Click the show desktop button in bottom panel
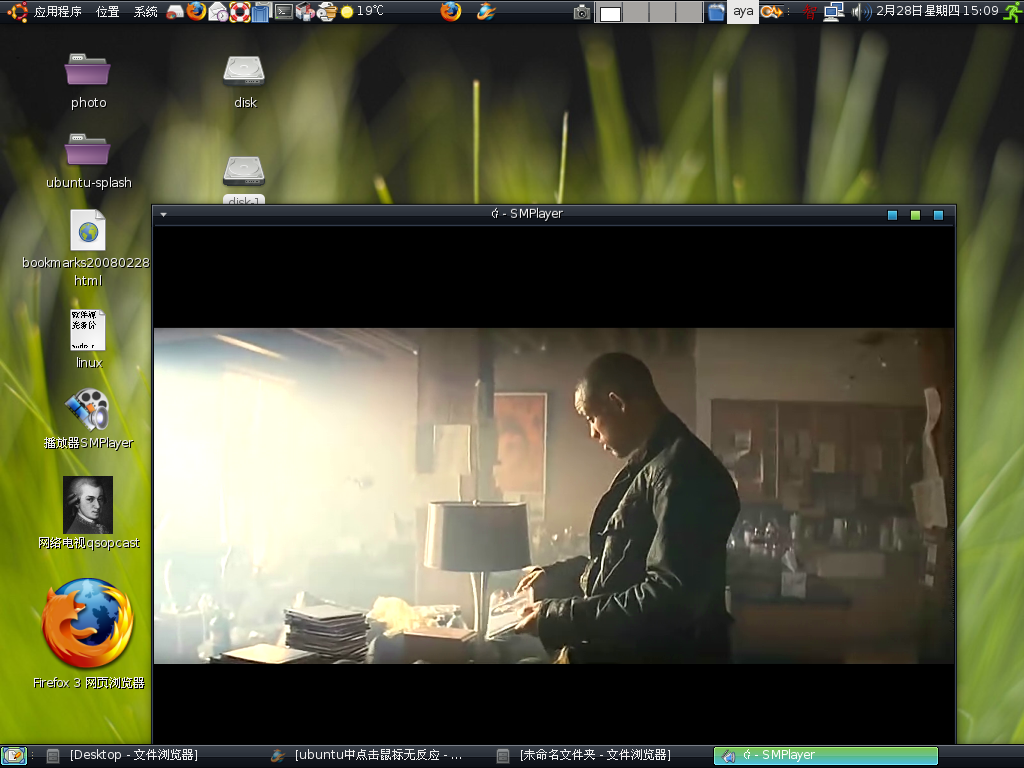 [14, 756]
